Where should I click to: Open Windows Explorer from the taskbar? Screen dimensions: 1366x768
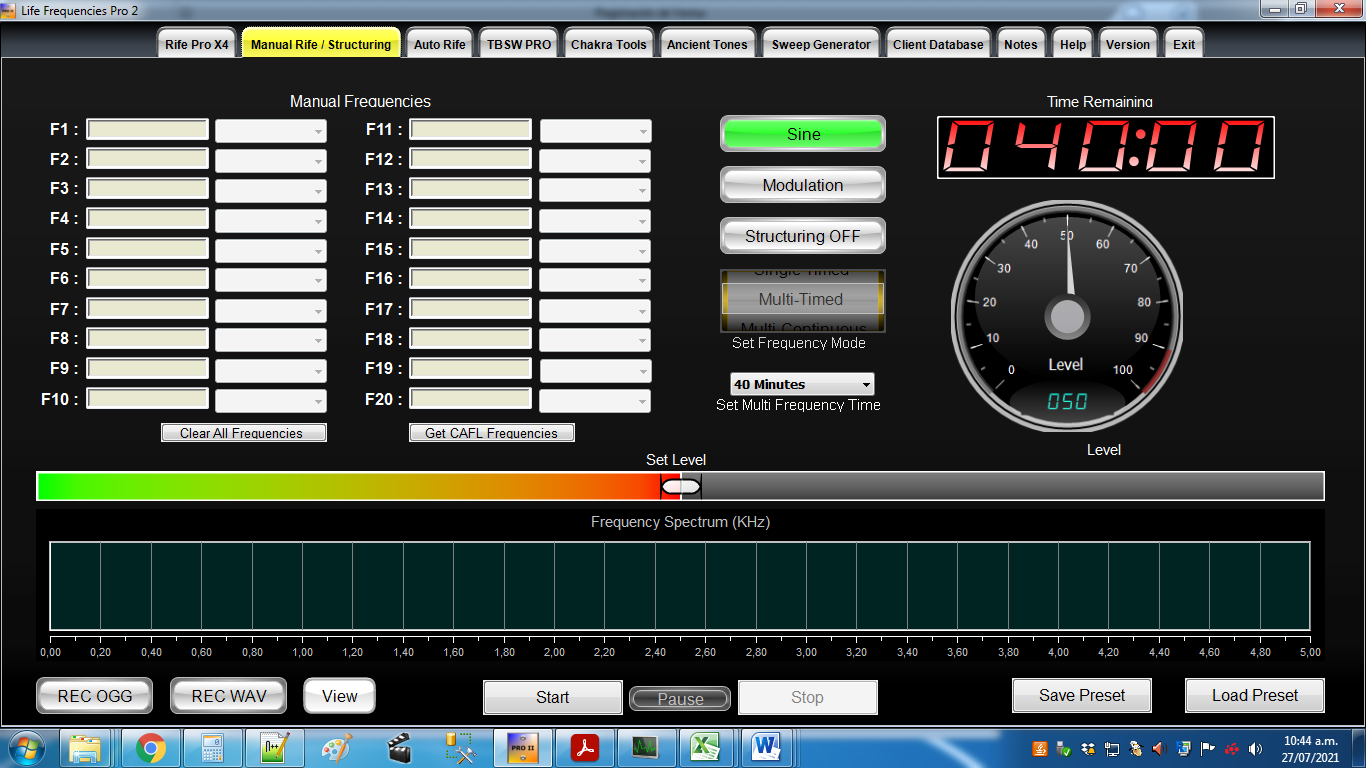coord(86,747)
